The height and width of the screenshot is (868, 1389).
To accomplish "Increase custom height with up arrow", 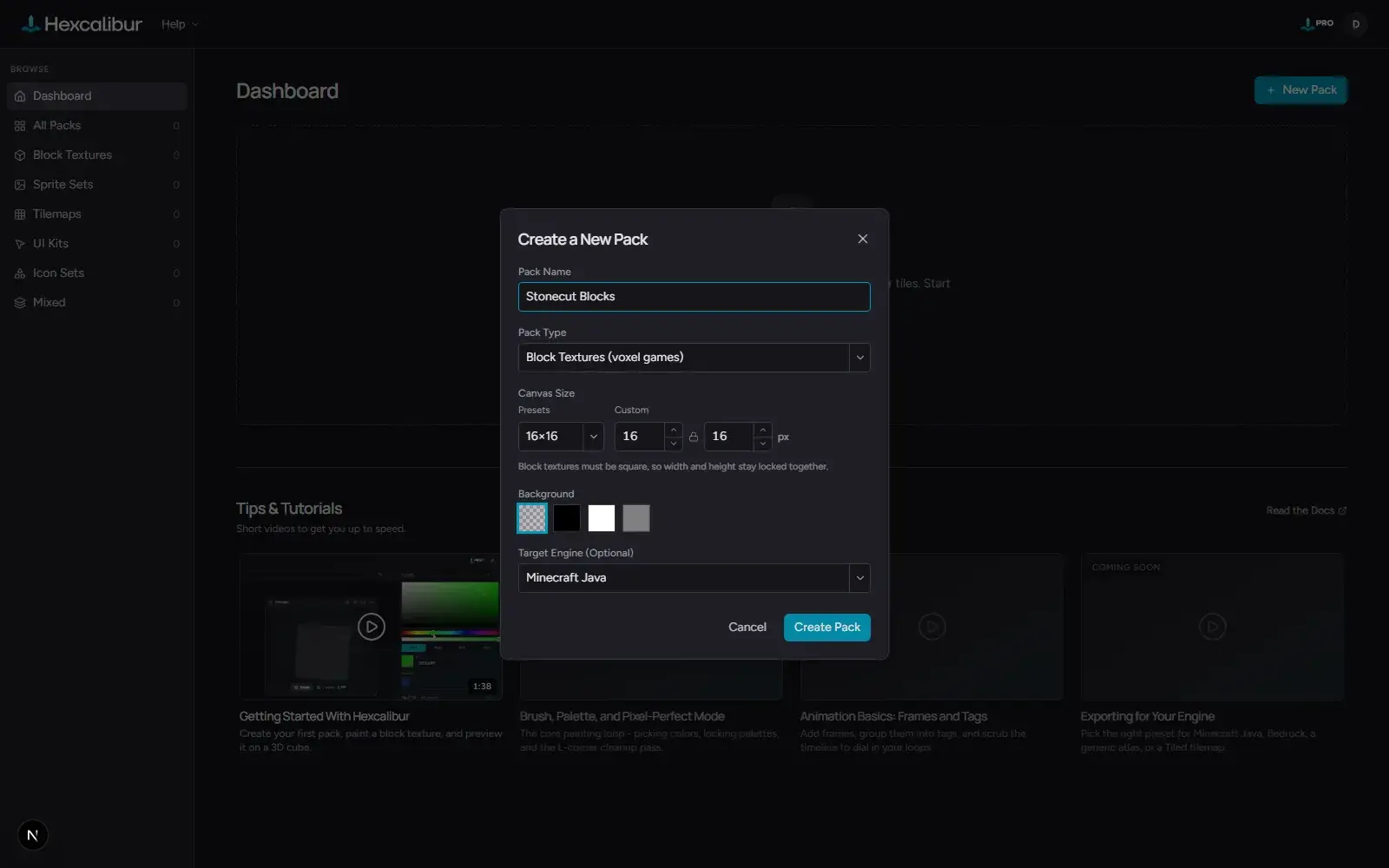I will point(762,430).
